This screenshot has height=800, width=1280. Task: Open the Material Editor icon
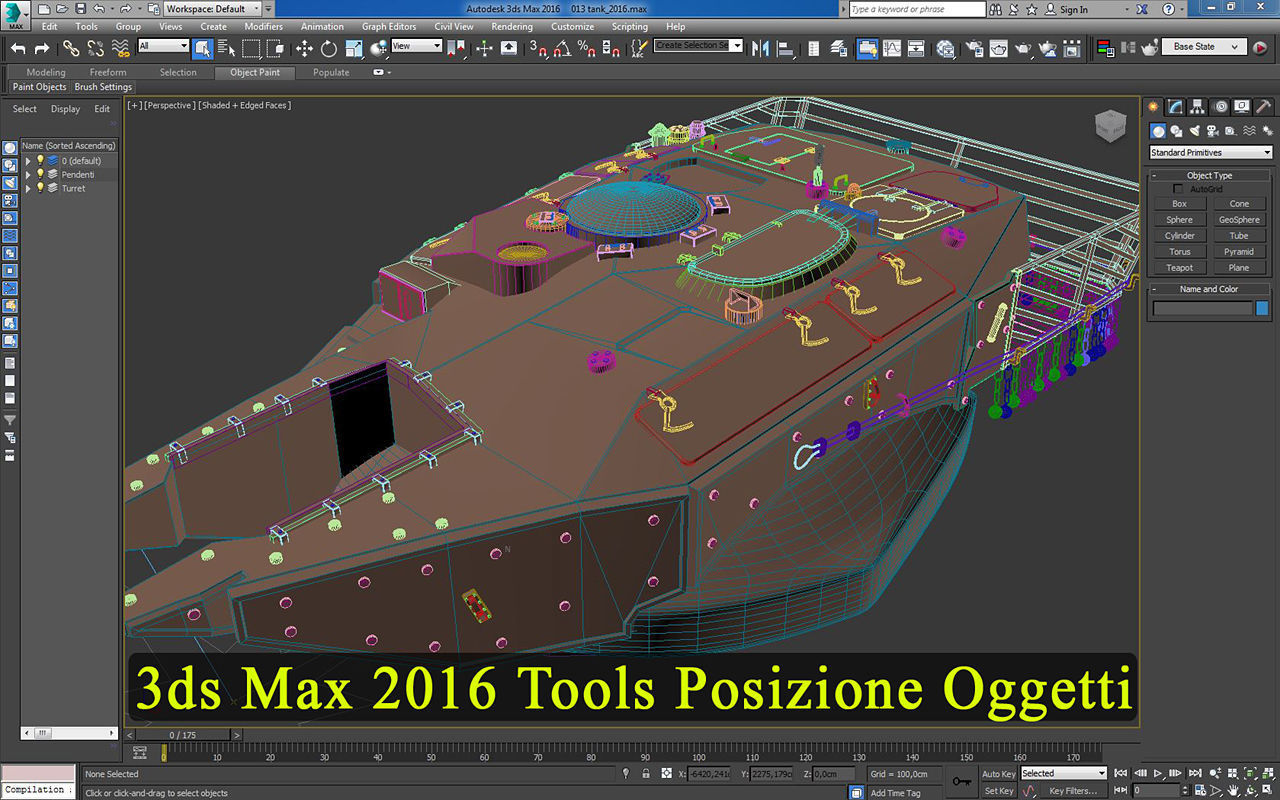945,48
